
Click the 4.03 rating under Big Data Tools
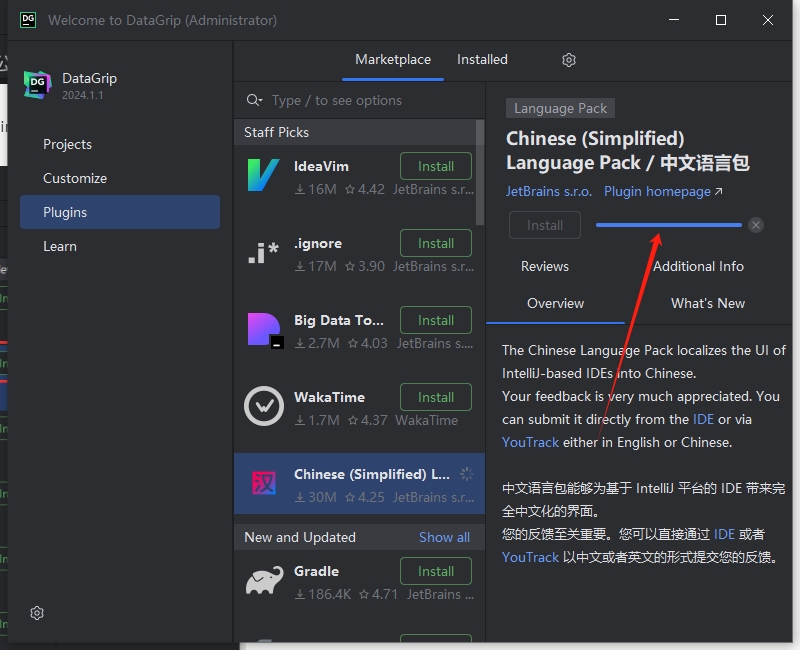pyautogui.click(x=368, y=343)
